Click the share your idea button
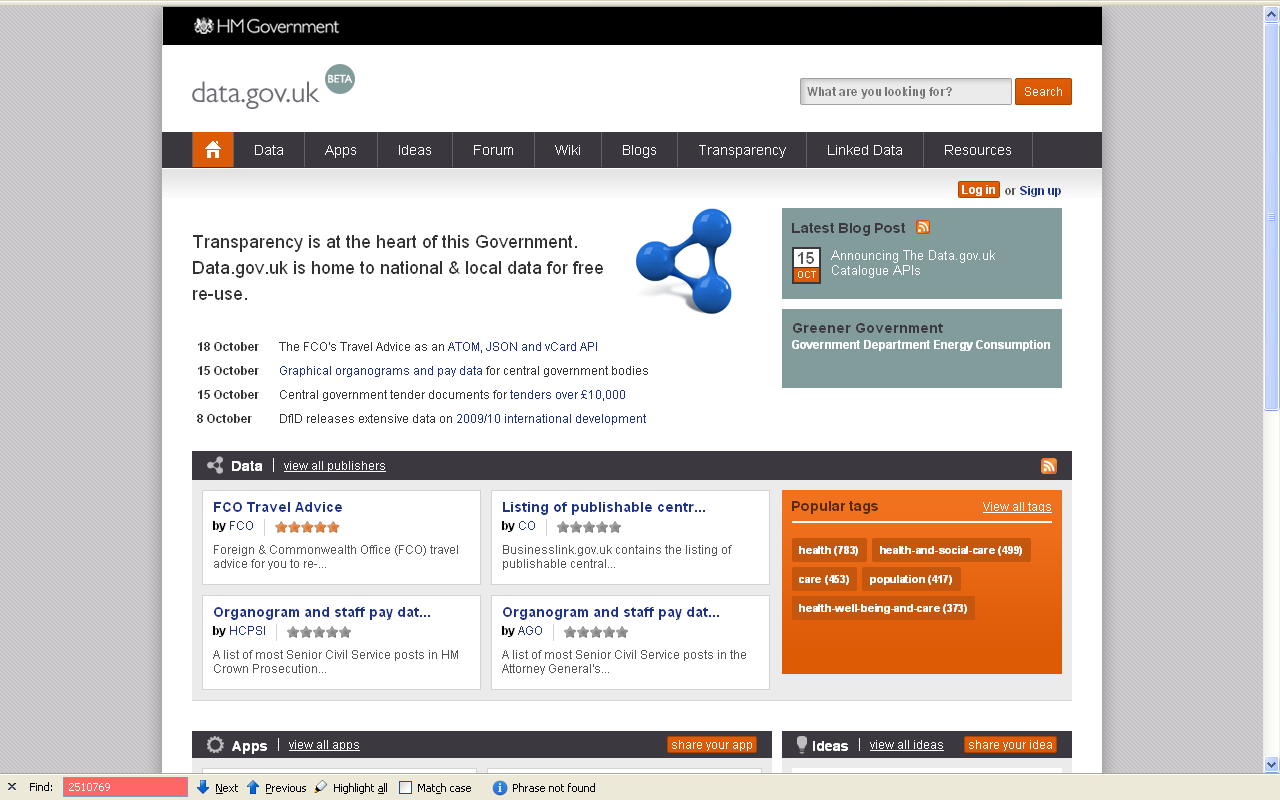The height and width of the screenshot is (800, 1280). 1011,745
